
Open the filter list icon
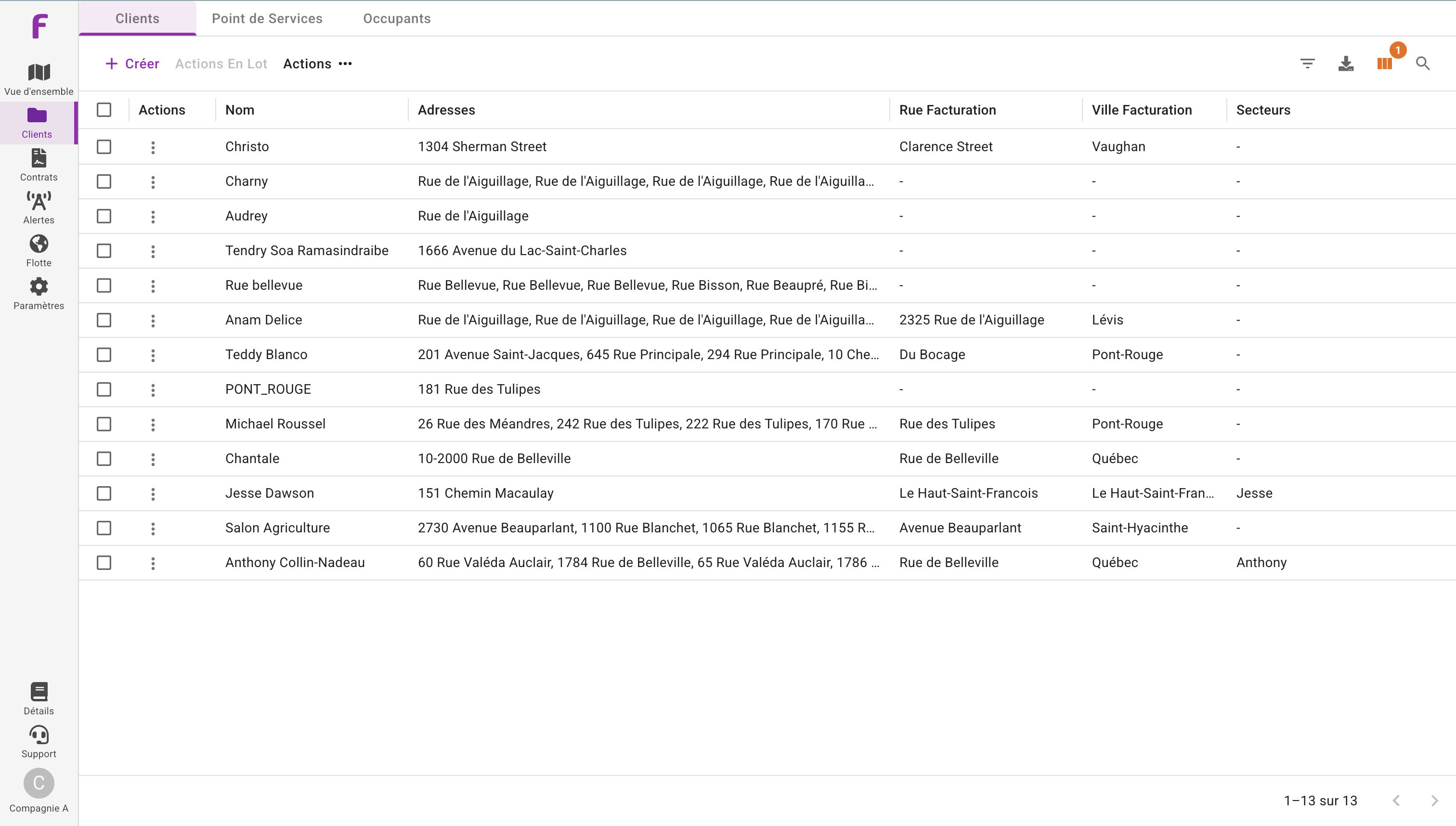click(1307, 64)
